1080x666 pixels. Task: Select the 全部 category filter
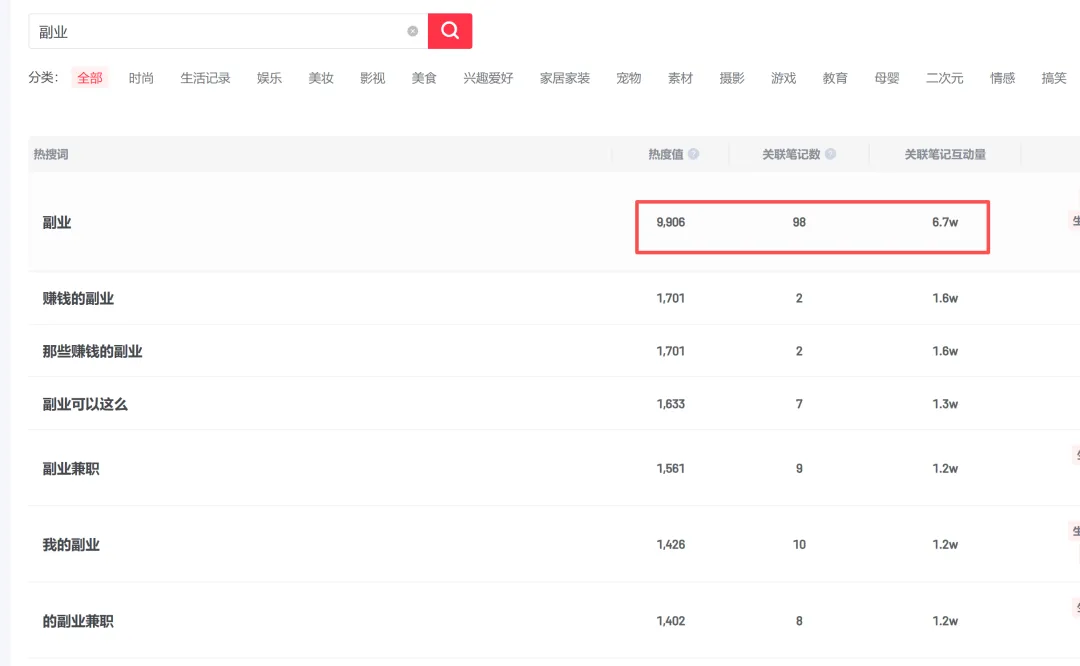[x=90, y=78]
